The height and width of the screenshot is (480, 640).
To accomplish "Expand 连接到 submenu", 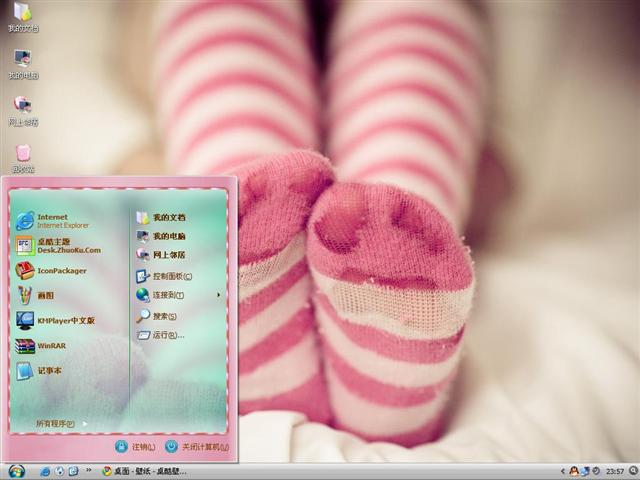I will tap(179, 295).
